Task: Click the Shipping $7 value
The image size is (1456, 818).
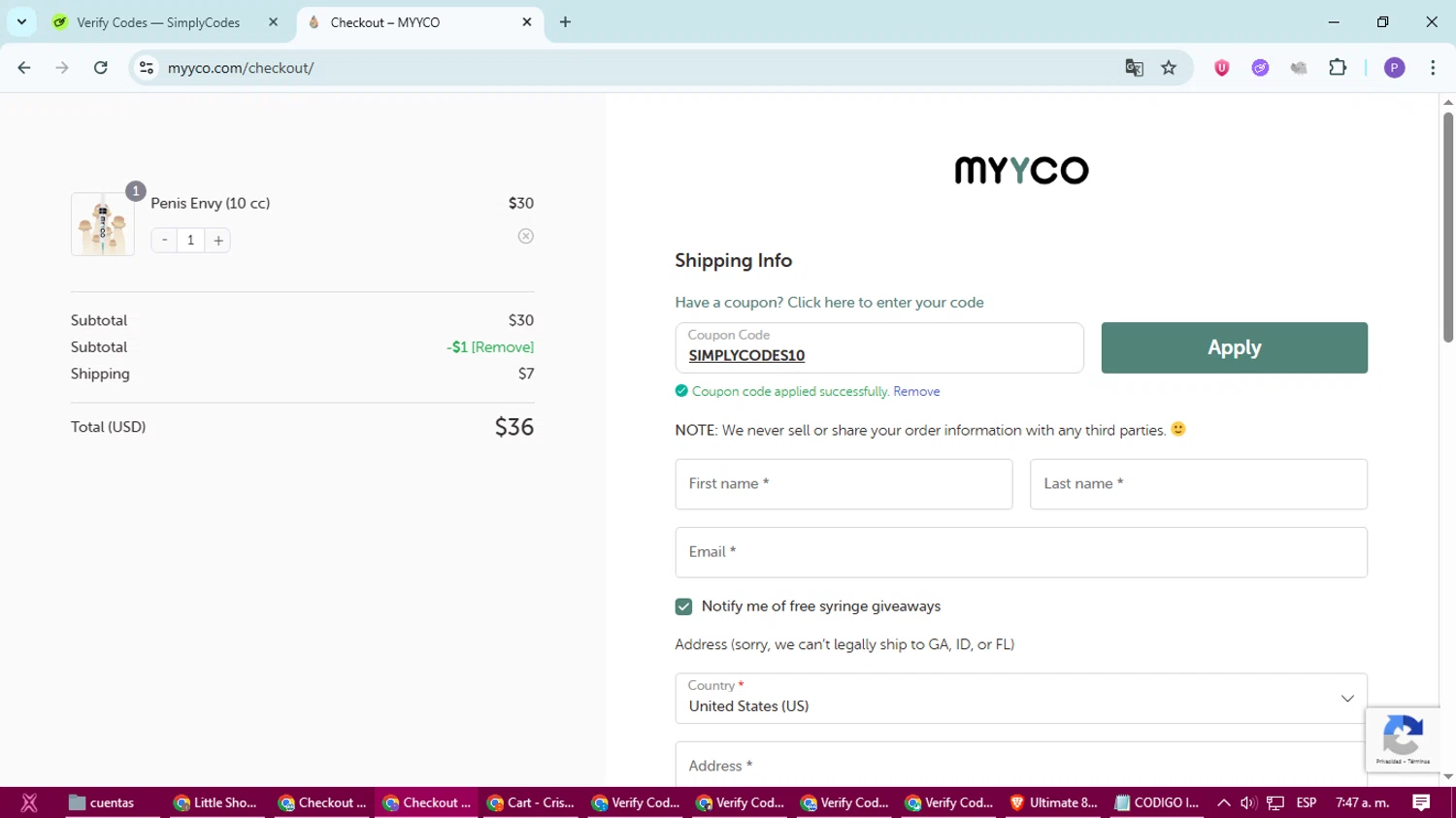Action: click(526, 374)
